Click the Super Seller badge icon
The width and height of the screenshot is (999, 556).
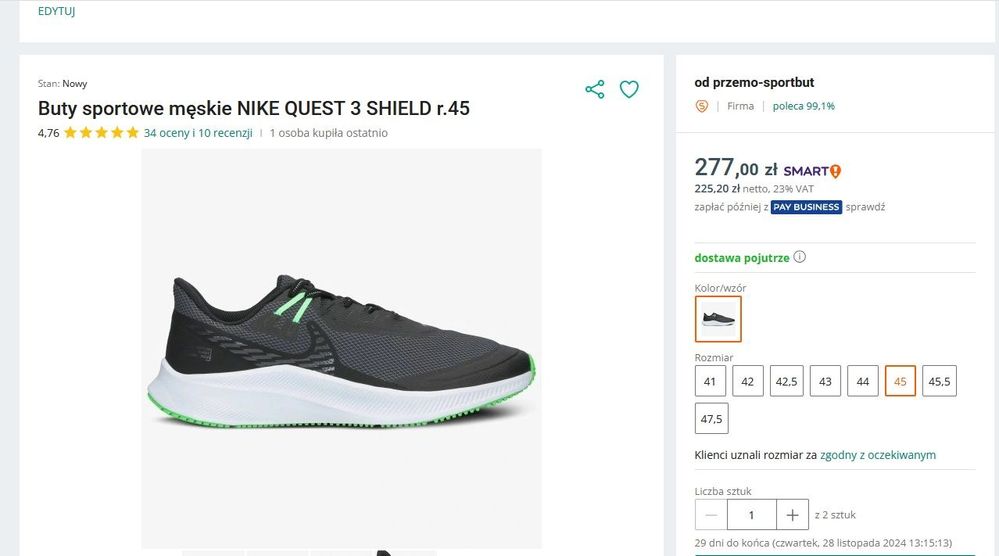pos(701,106)
